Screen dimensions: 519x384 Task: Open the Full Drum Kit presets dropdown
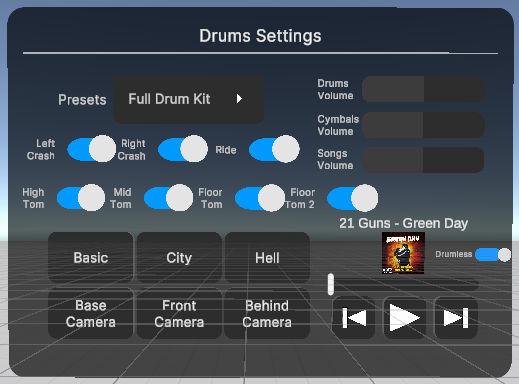coord(189,100)
